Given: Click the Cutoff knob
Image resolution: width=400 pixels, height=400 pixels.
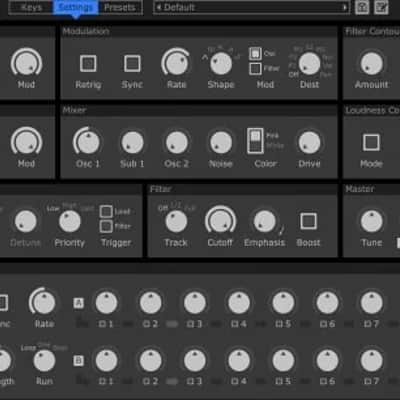Looking at the screenshot, I should tap(220, 221).
